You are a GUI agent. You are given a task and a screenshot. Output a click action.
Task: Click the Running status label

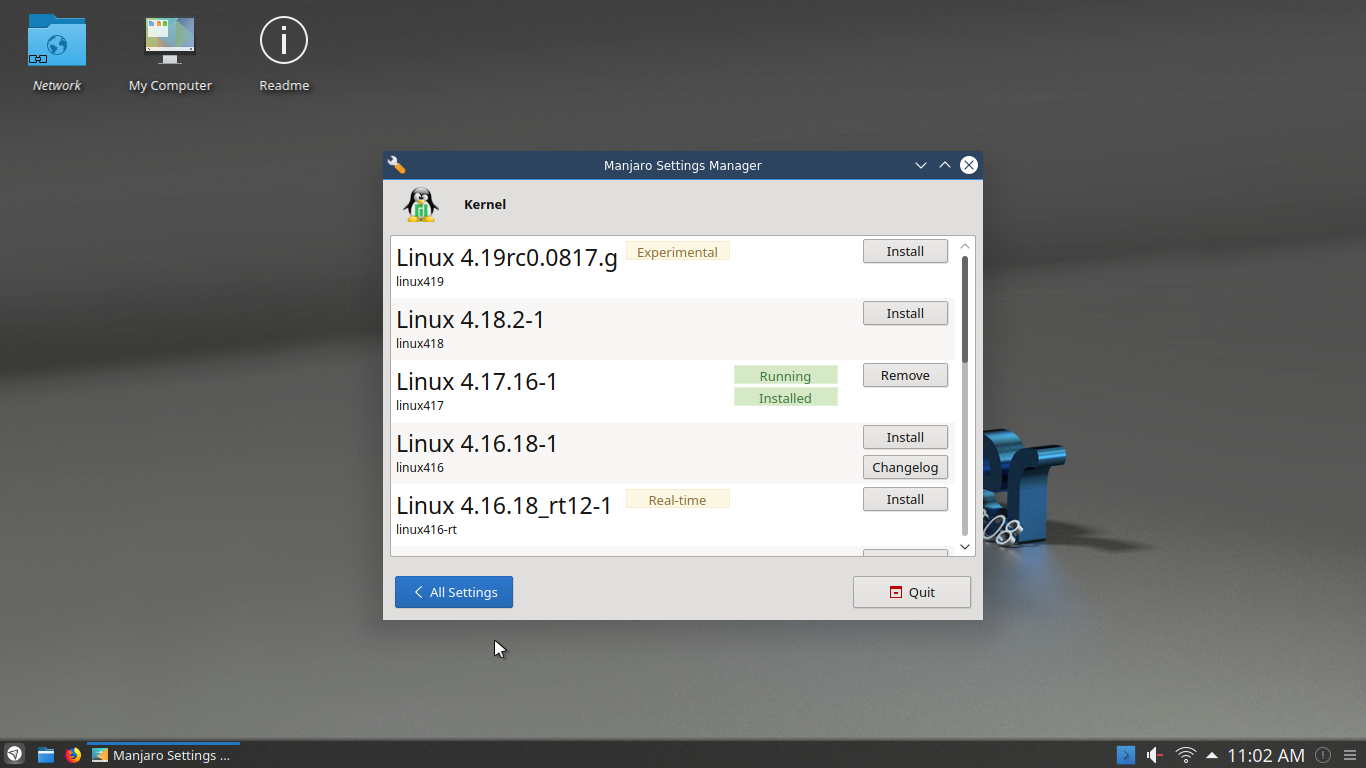point(785,376)
